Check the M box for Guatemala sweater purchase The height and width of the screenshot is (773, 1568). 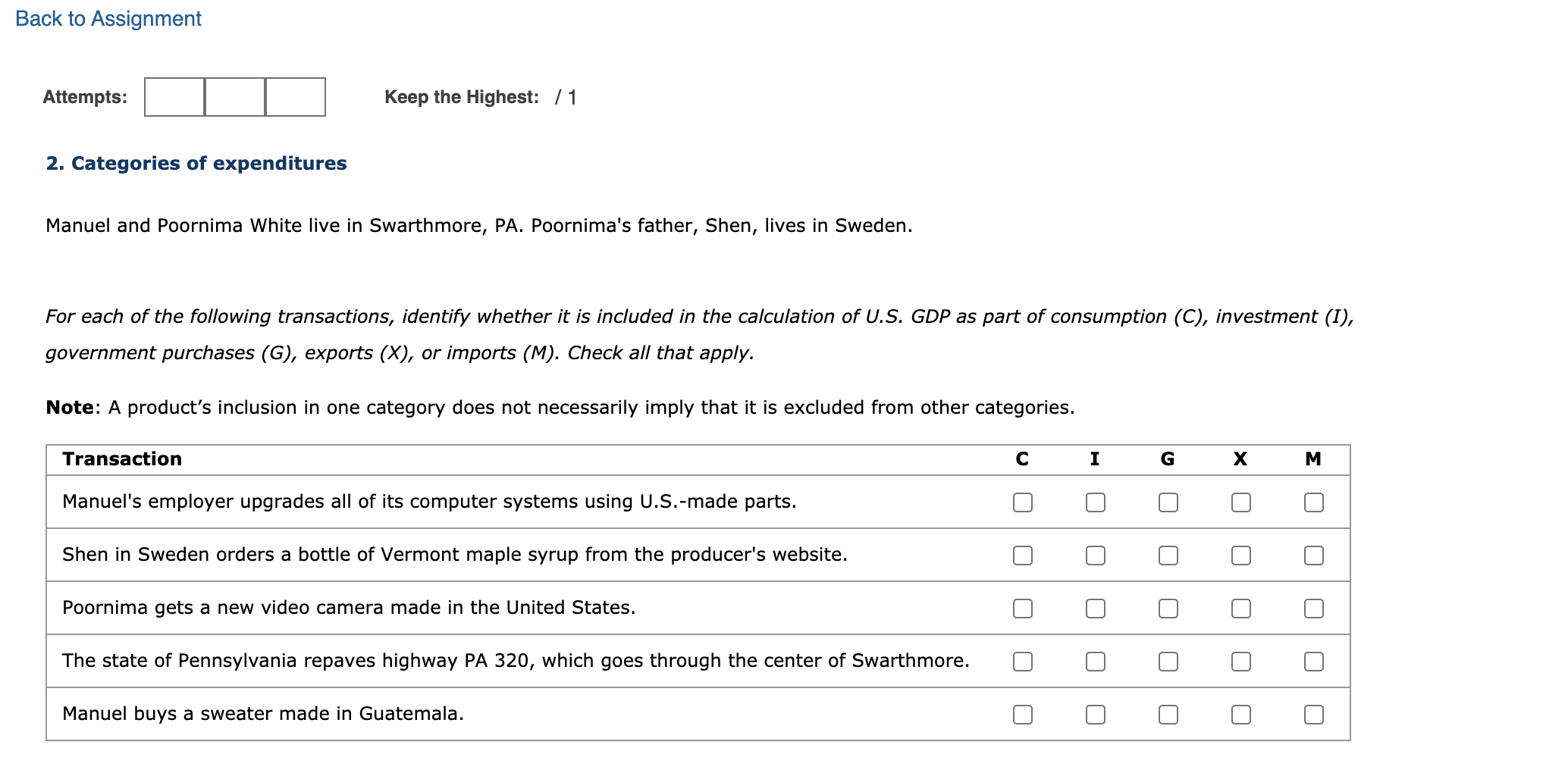pos(1312,713)
